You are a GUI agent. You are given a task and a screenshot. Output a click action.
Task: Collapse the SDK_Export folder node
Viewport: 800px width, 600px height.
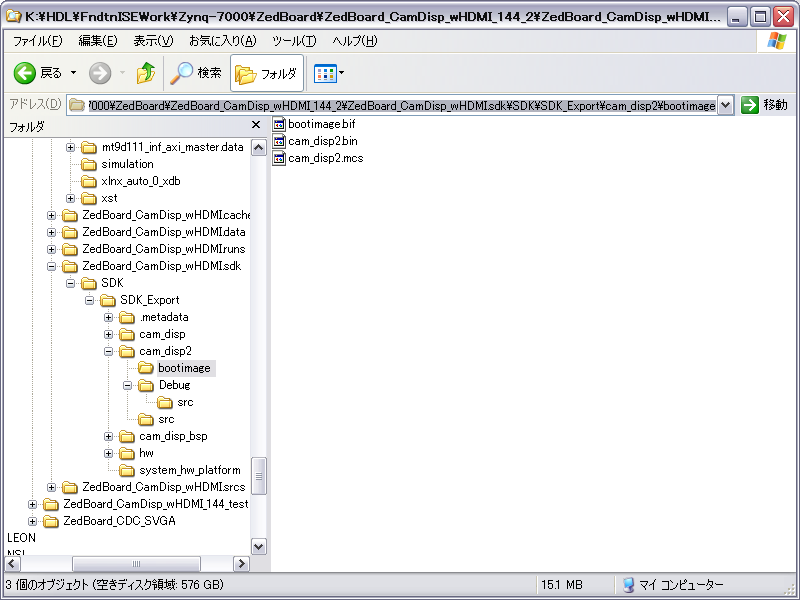pos(90,300)
